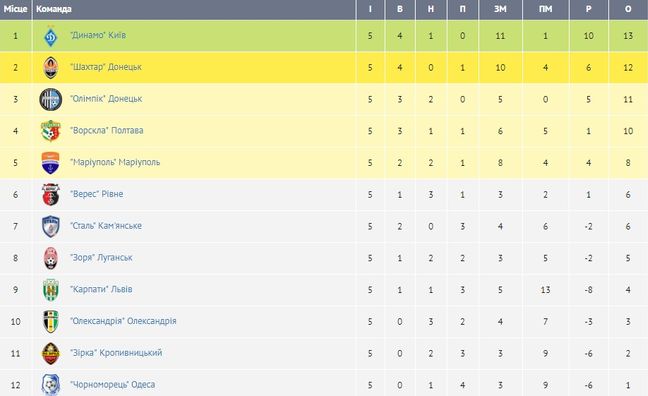Click the Karpaty Lviv green-striped crest
648x396 pixels.
pyautogui.click(x=51, y=290)
